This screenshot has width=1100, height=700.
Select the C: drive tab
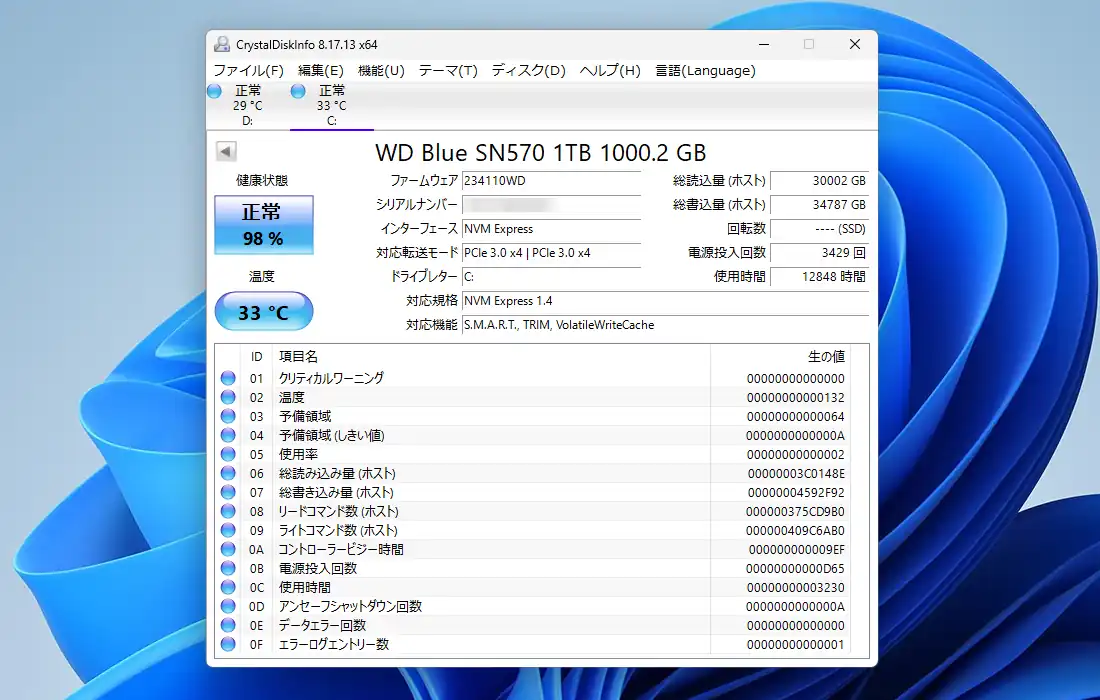(331, 105)
